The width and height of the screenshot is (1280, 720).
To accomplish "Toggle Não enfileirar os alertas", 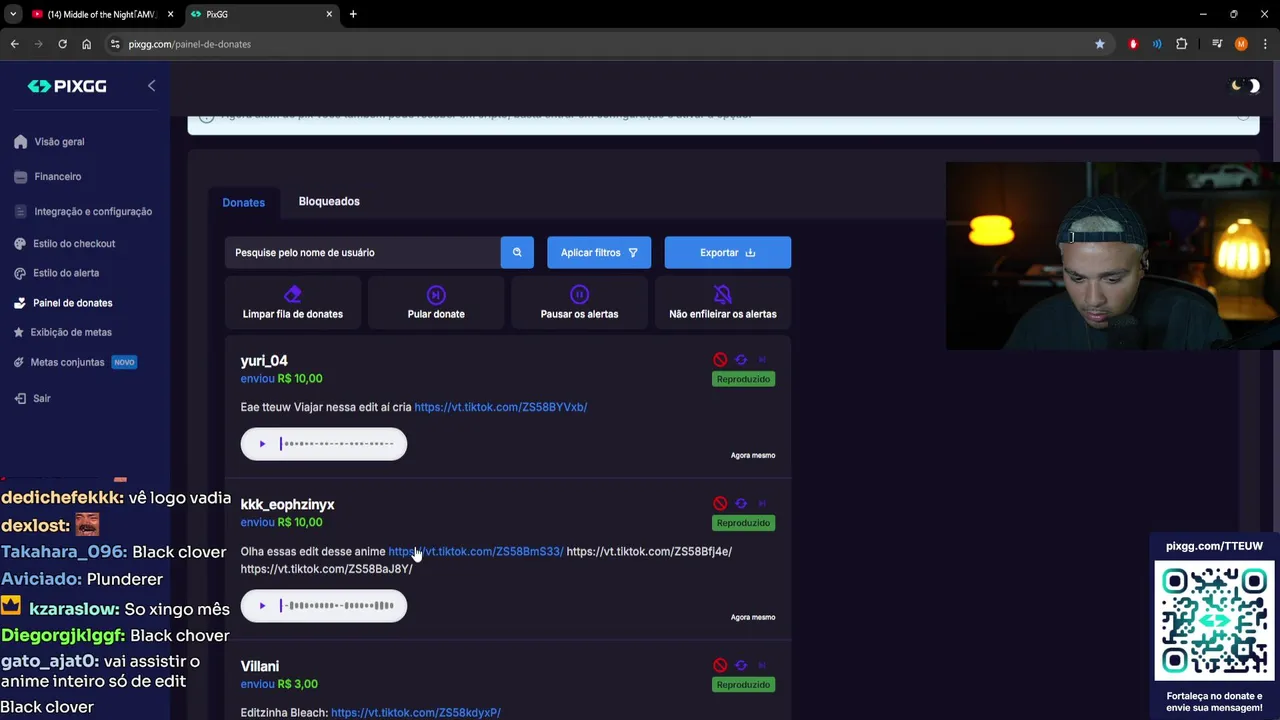I will click(722, 303).
